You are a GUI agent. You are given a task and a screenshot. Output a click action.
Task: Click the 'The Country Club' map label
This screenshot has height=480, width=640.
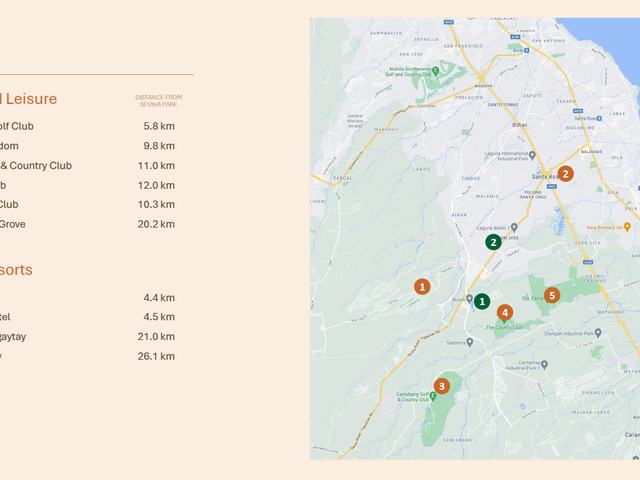coord(504,327)
